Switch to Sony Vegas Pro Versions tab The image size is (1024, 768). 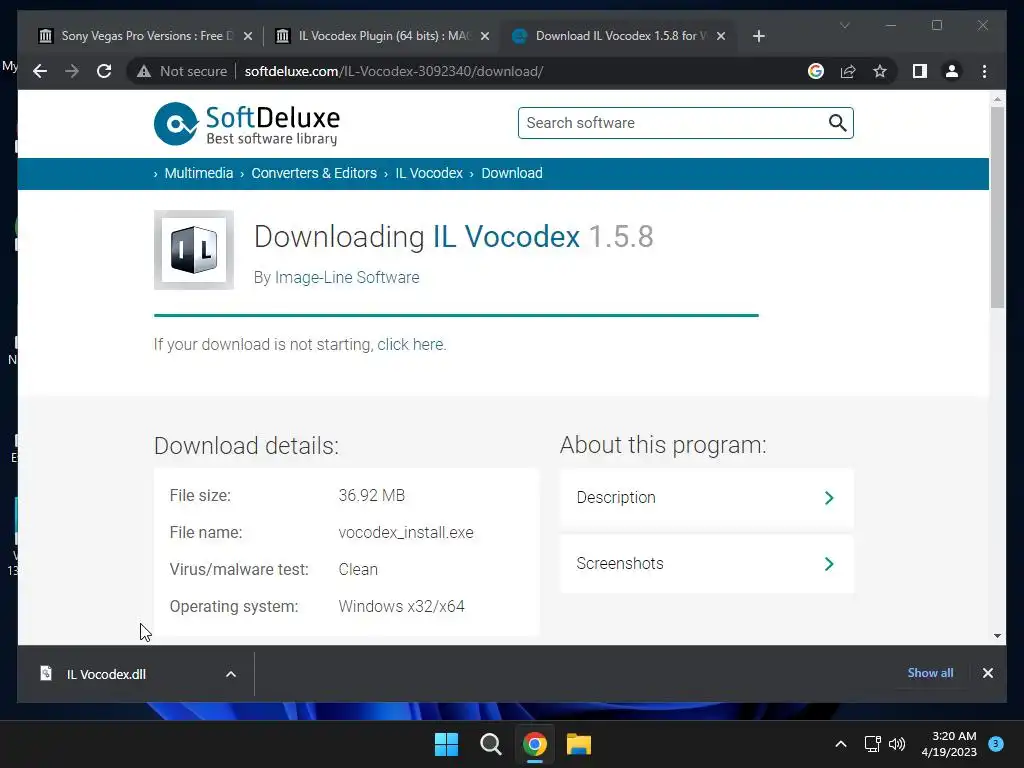pyautogui.click(x=144, y=36)
